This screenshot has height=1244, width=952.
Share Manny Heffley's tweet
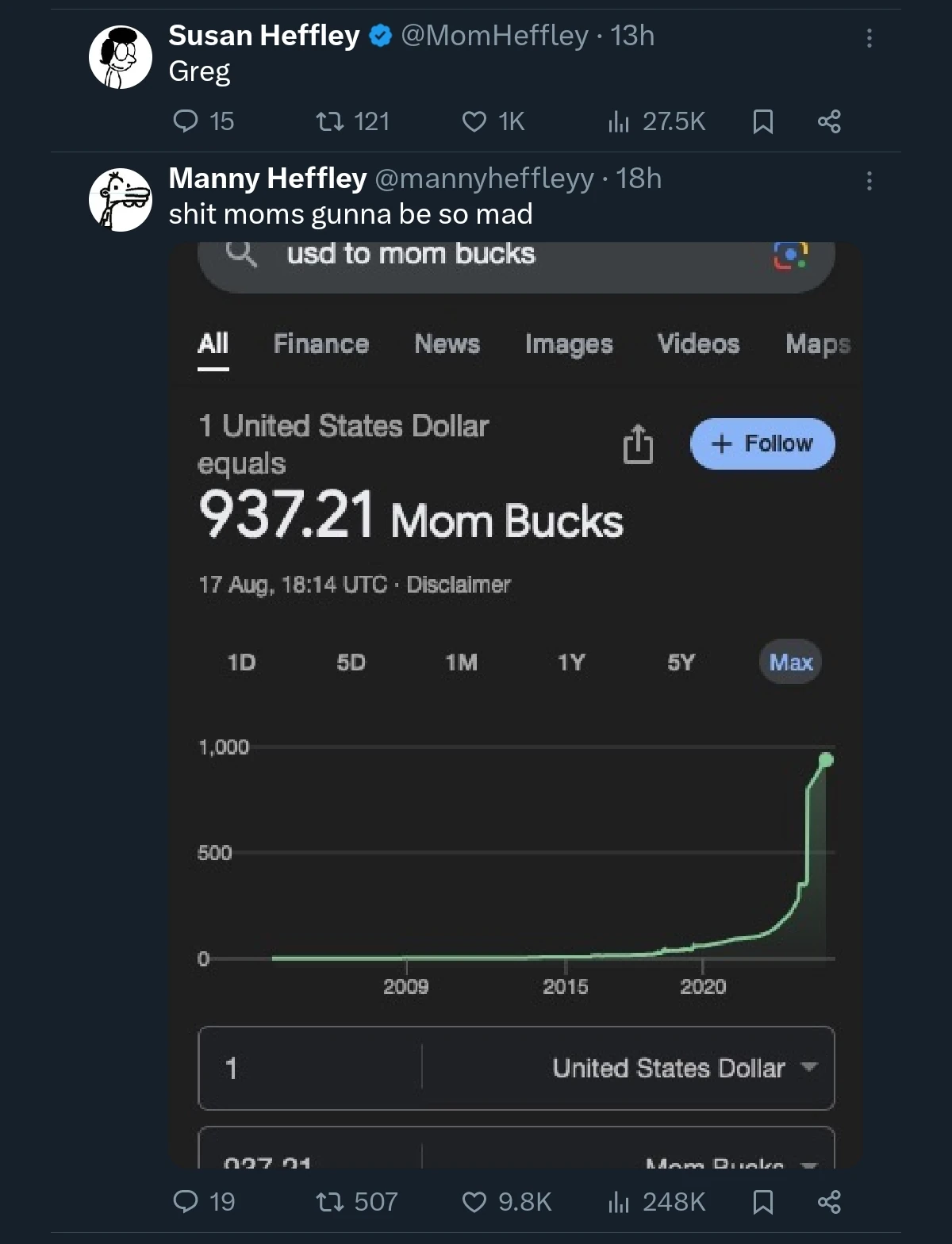[x=829, y=1202]
